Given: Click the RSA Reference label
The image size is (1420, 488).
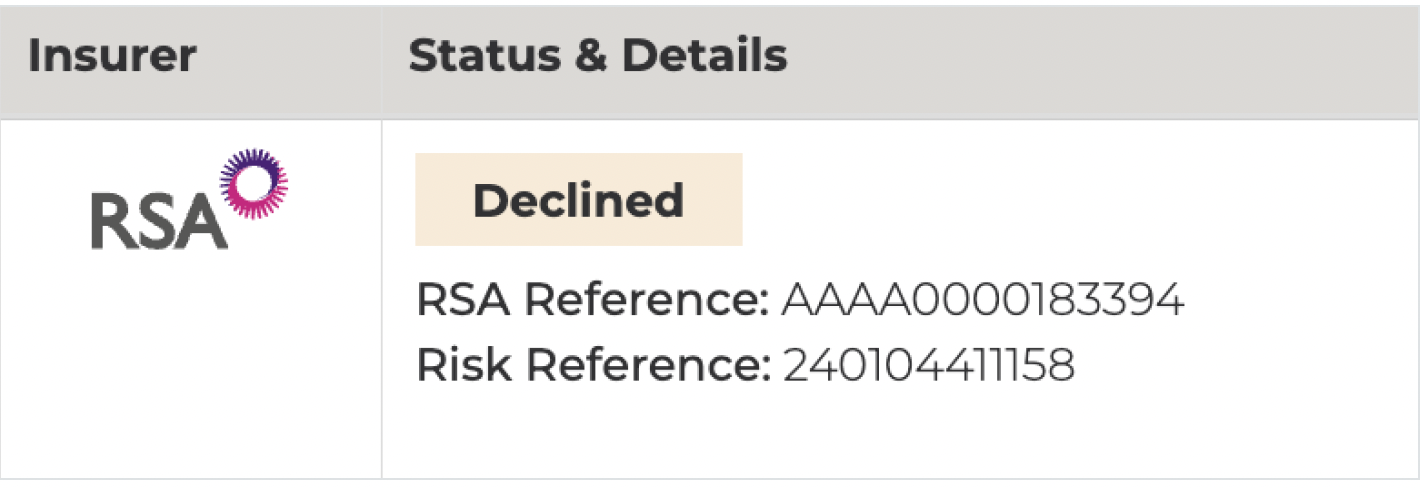Looking at the screenshot, I should pyautogui.click(x=592, y=299).
